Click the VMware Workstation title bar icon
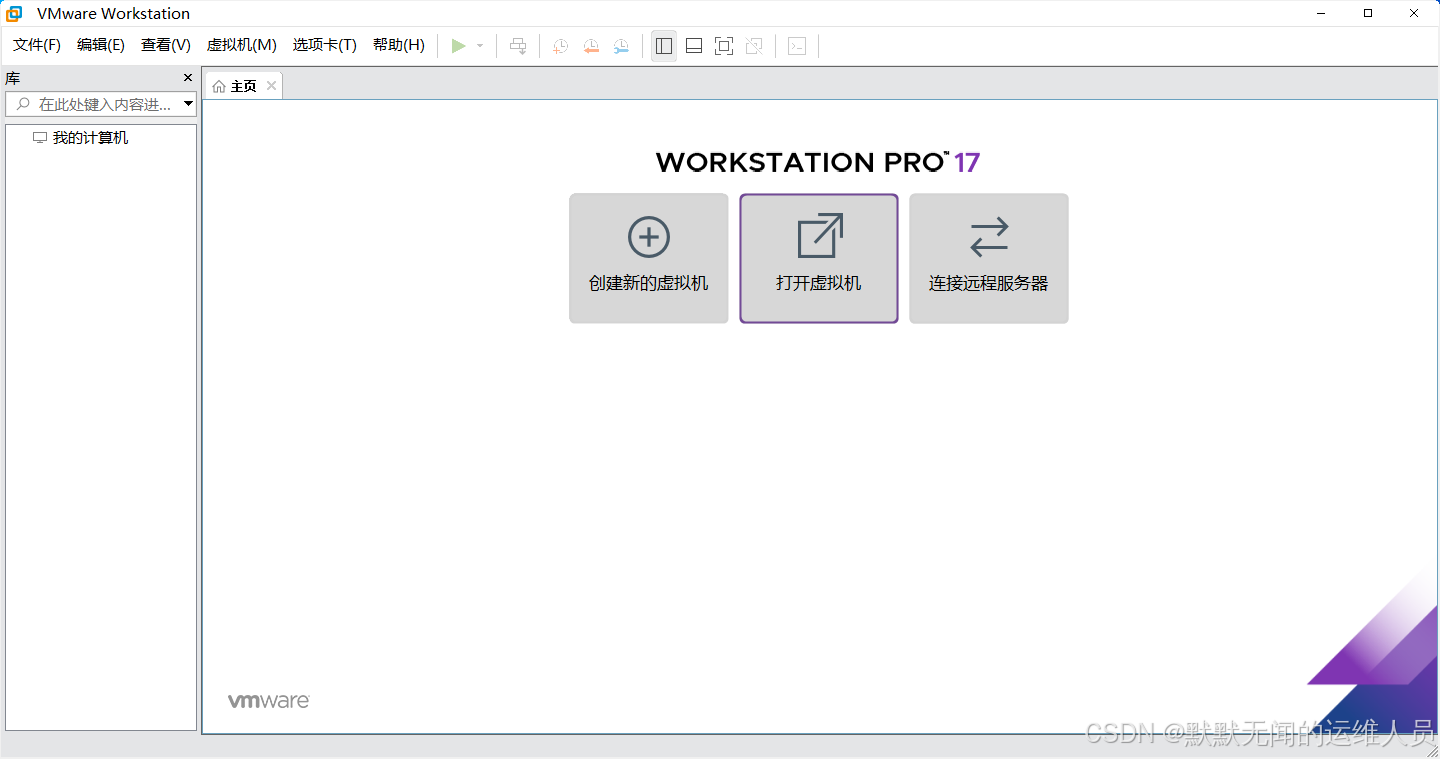The image size is (1440, 759). 15,14
